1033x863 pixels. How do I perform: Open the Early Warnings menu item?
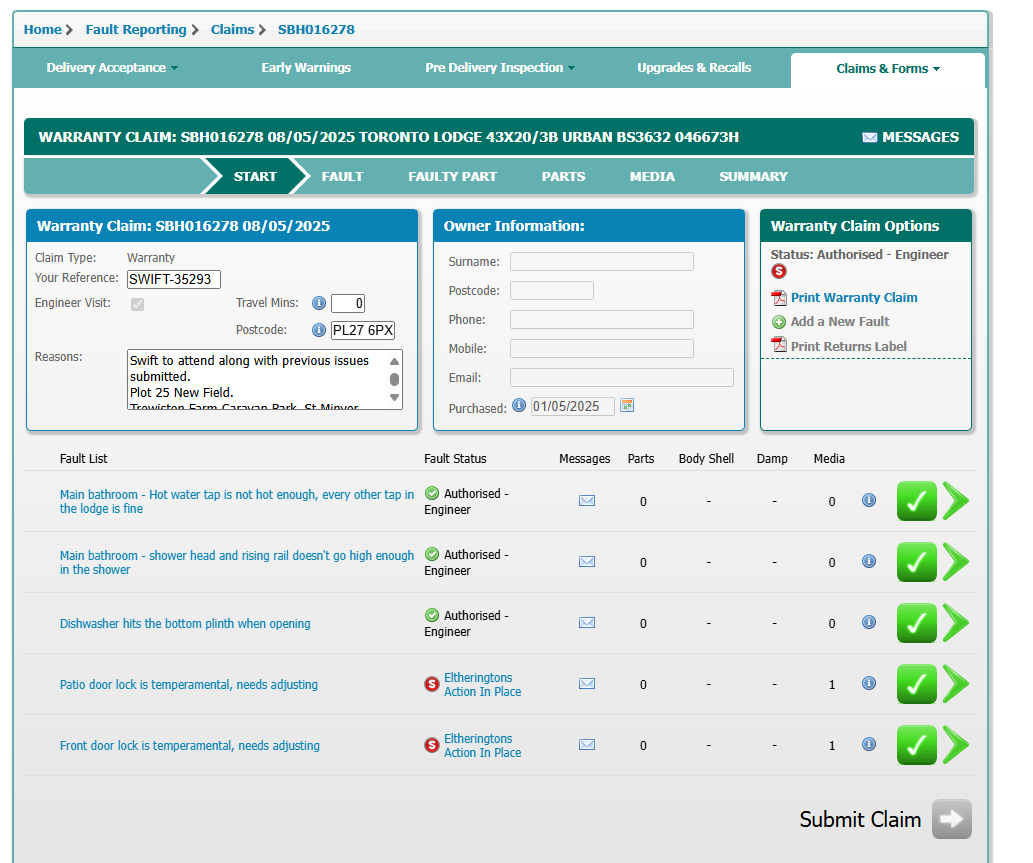click(306, 68)
